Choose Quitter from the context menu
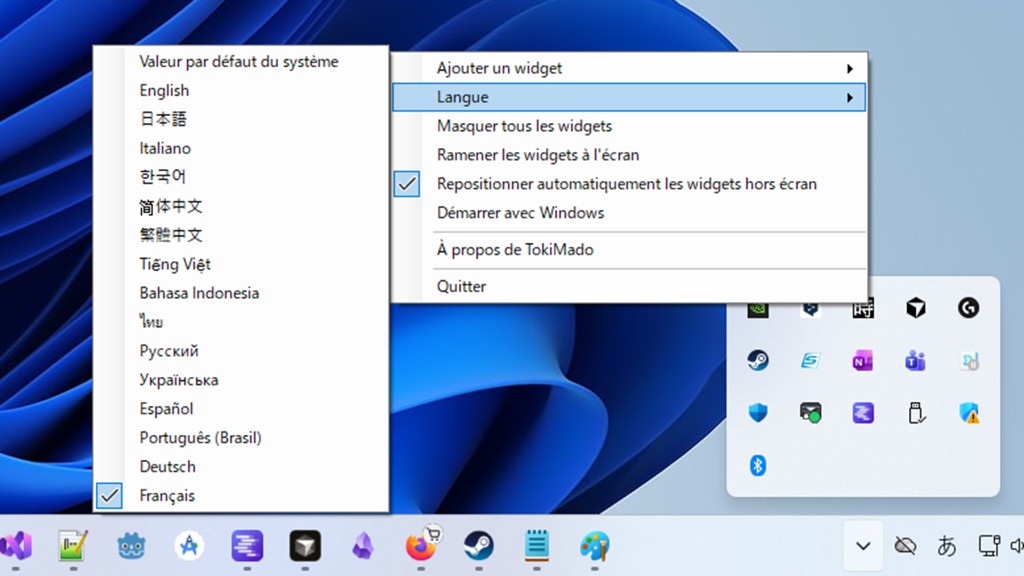 click(629, 287)
